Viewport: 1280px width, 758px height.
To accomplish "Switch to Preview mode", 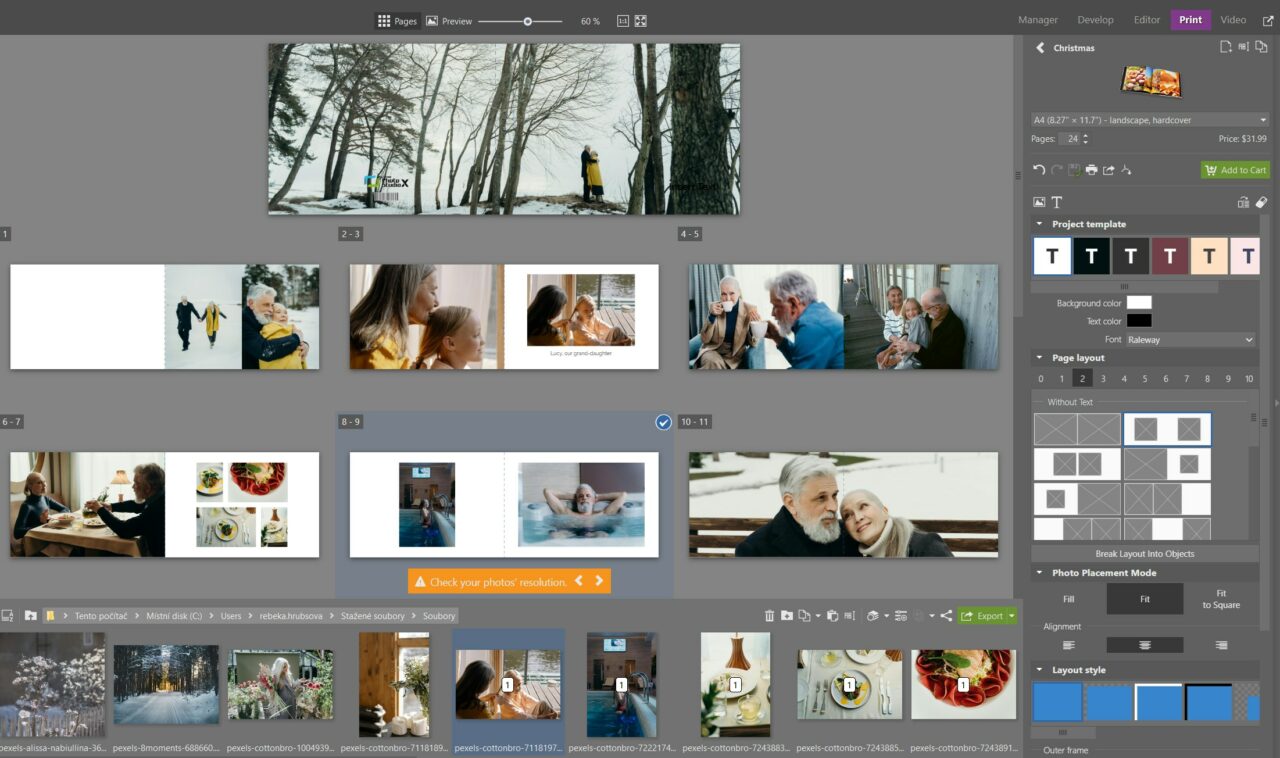I will [x=448, y=20].
